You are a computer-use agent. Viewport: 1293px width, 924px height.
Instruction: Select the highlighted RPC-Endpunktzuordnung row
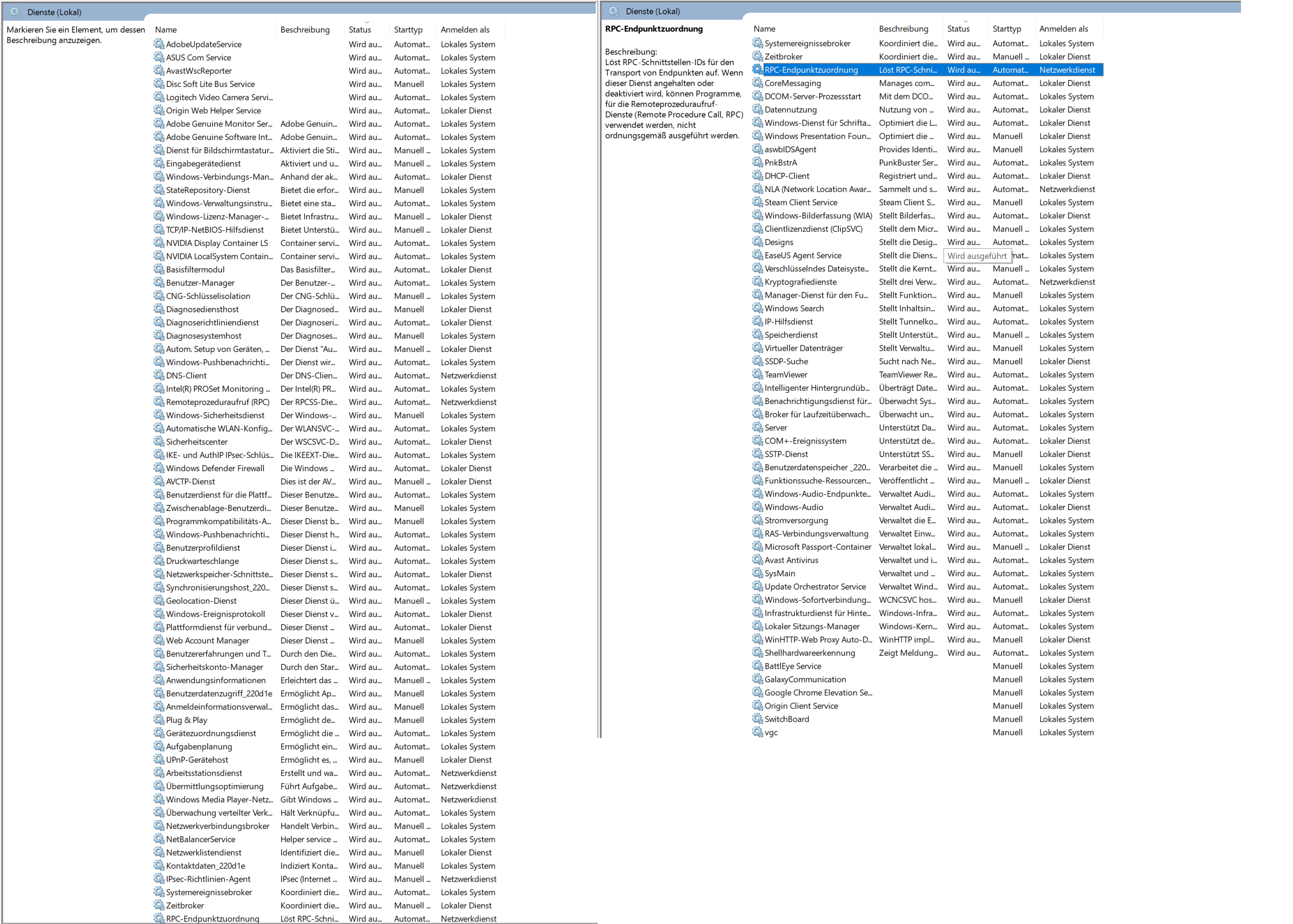[x=811, y=70]
